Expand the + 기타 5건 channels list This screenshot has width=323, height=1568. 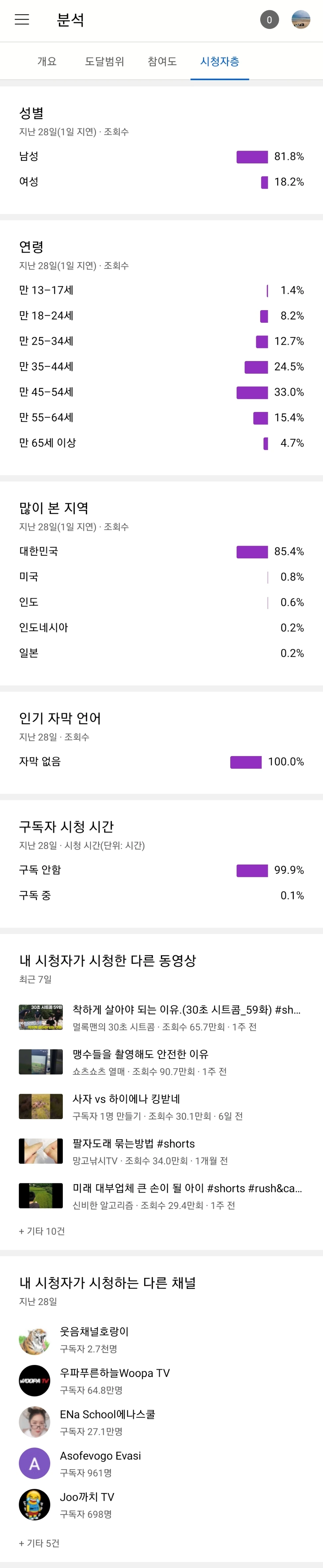tap(39, 1543)
